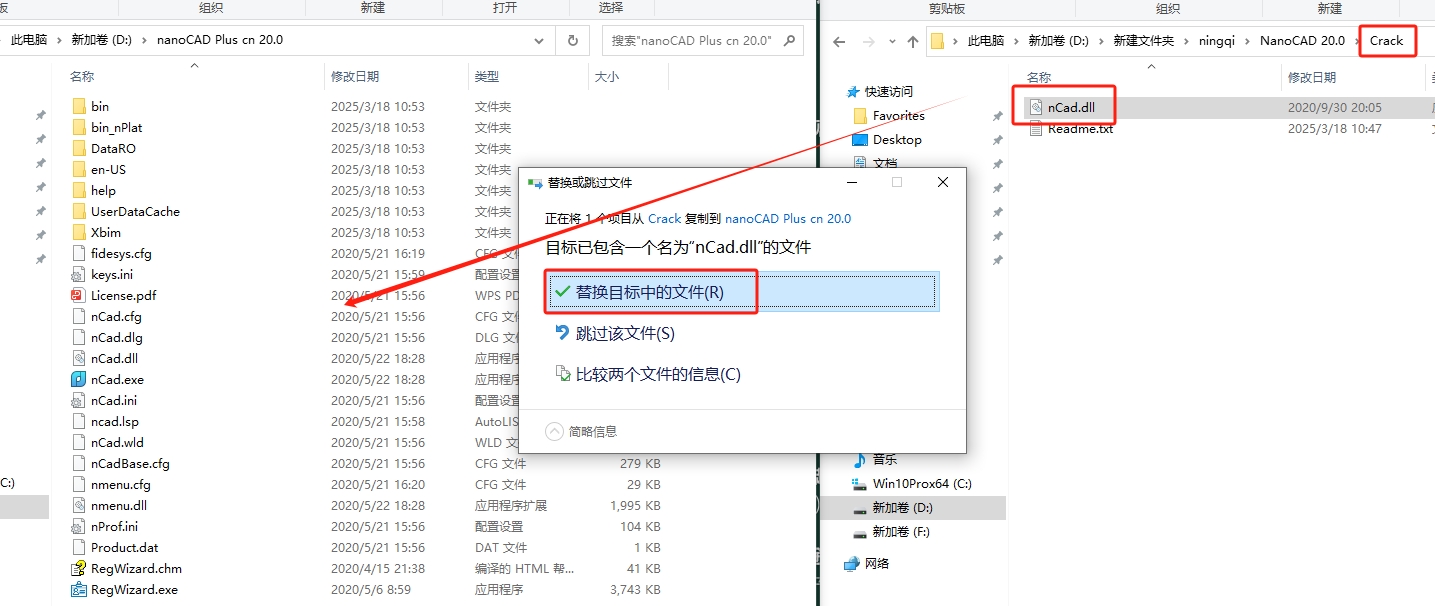The height and width of the screenshot is (606, 1435).
Task: Click the RegWizard.chm help file icon
Action: tap(79, 568)
